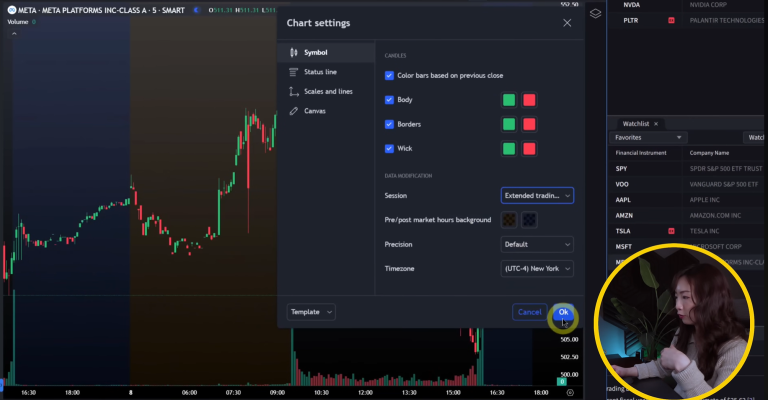Click the red flag icon beside PLTR
The width and height of the screenshot is (768, 400).
671,20
